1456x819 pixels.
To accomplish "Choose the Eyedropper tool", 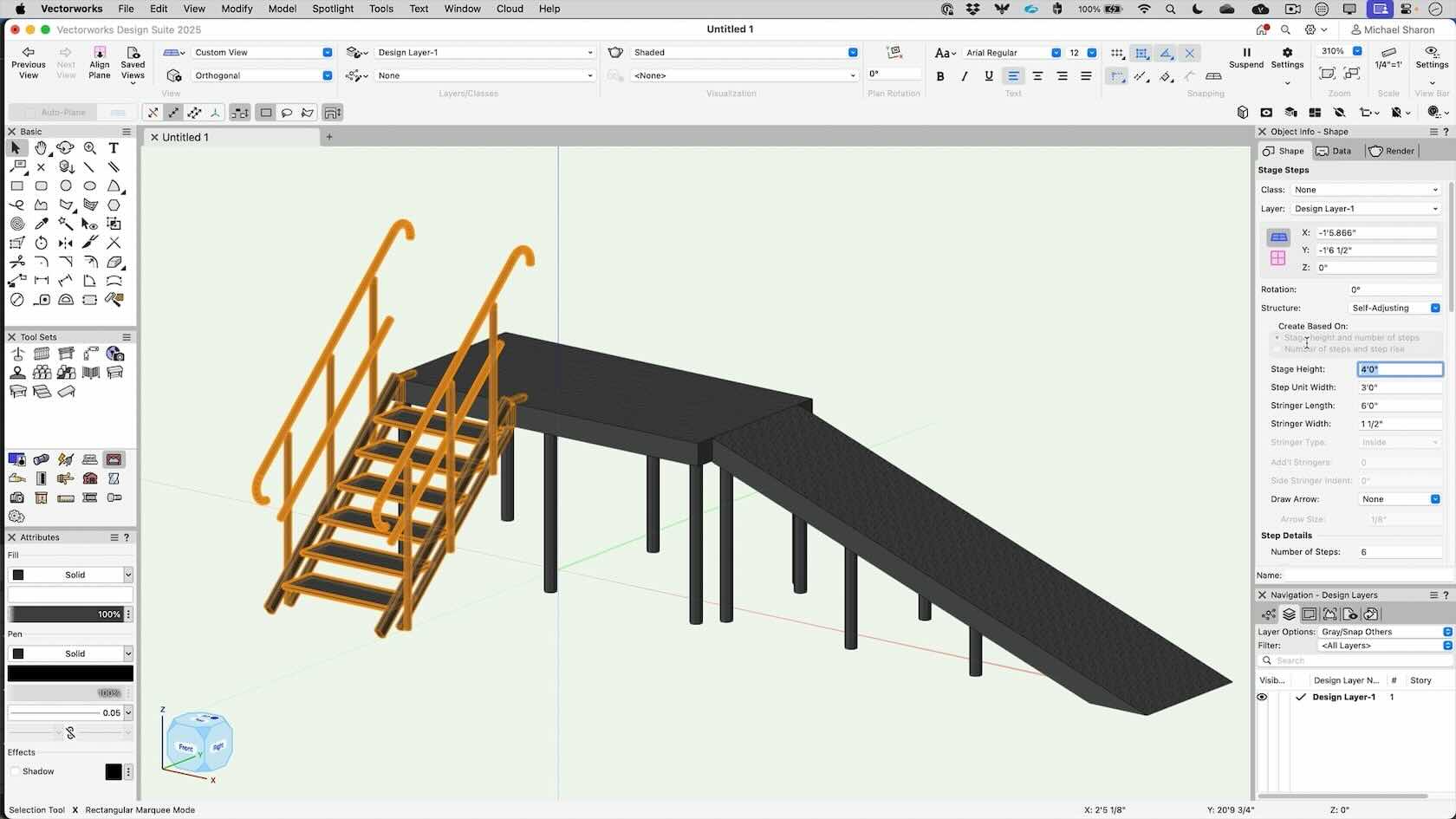I will coord(41,224).
